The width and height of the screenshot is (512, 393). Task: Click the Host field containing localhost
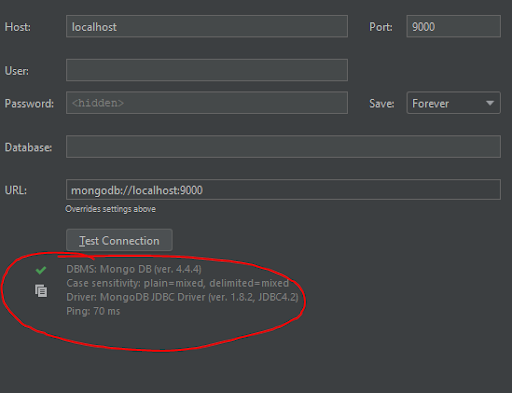(207, 26)
